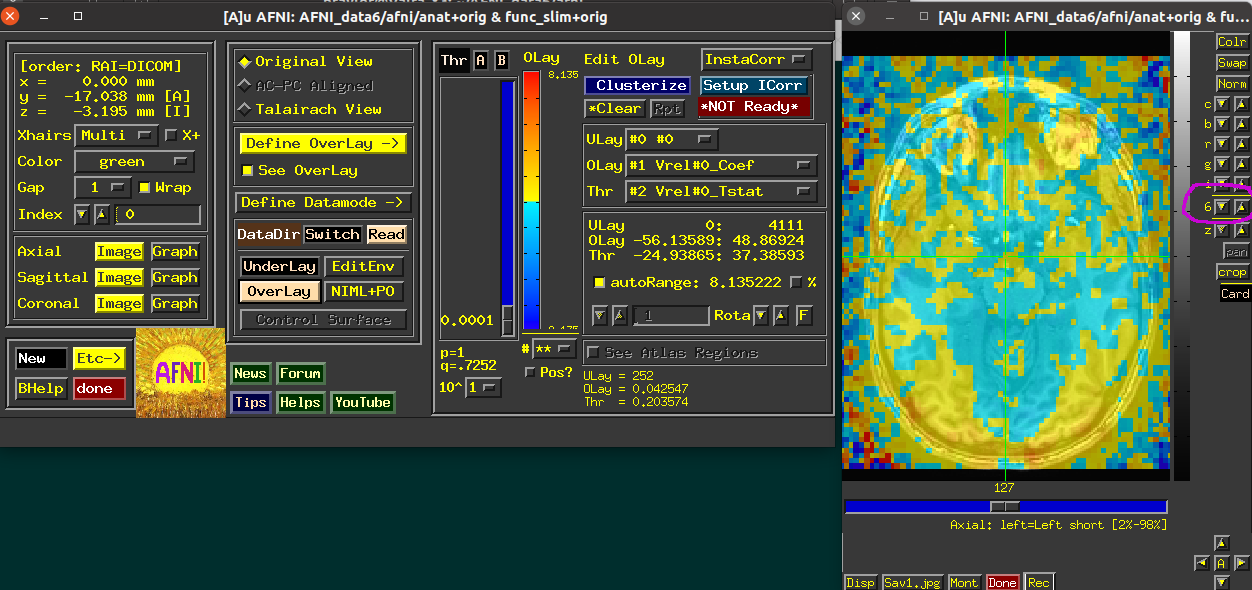Click the Switch DataDir button
The image size is (1252, 590).
point(332,235)
